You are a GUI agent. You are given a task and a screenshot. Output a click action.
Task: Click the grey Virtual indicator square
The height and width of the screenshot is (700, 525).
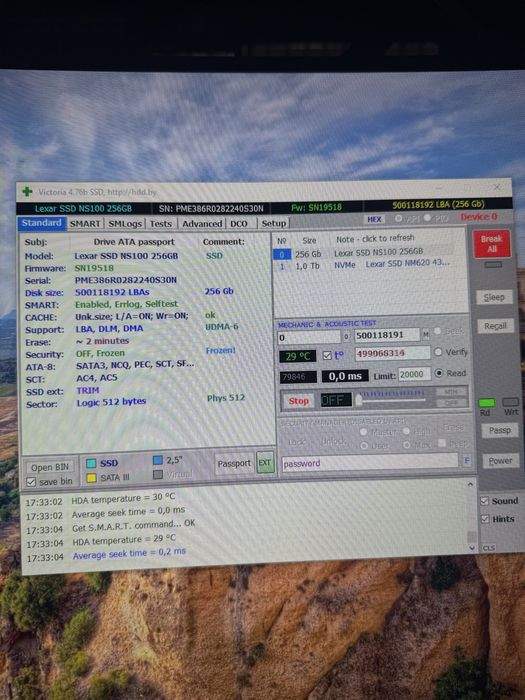pyautogui.click(x=158, y=475)
